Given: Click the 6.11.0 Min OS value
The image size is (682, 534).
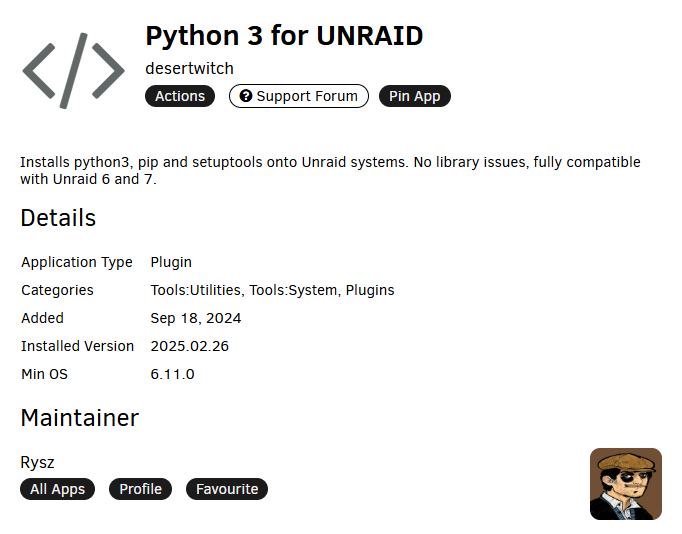Looking at the screenshot, I should (172, 374).
